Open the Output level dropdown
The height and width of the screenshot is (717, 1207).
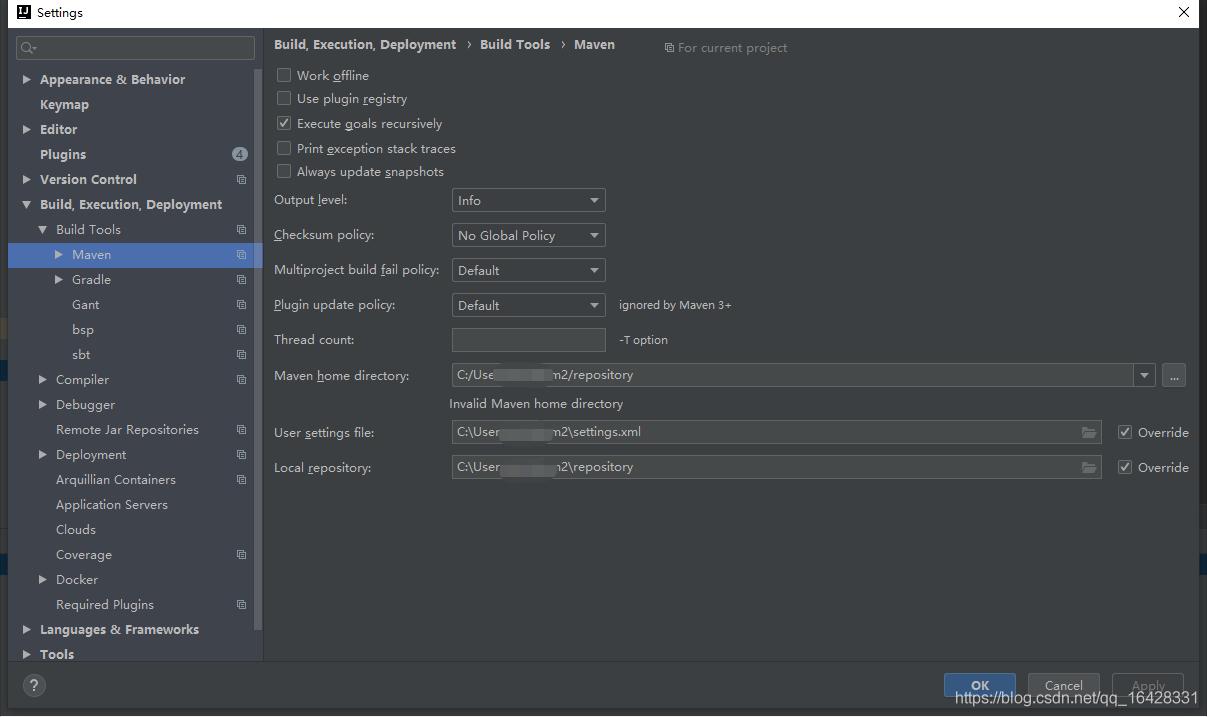528,201
